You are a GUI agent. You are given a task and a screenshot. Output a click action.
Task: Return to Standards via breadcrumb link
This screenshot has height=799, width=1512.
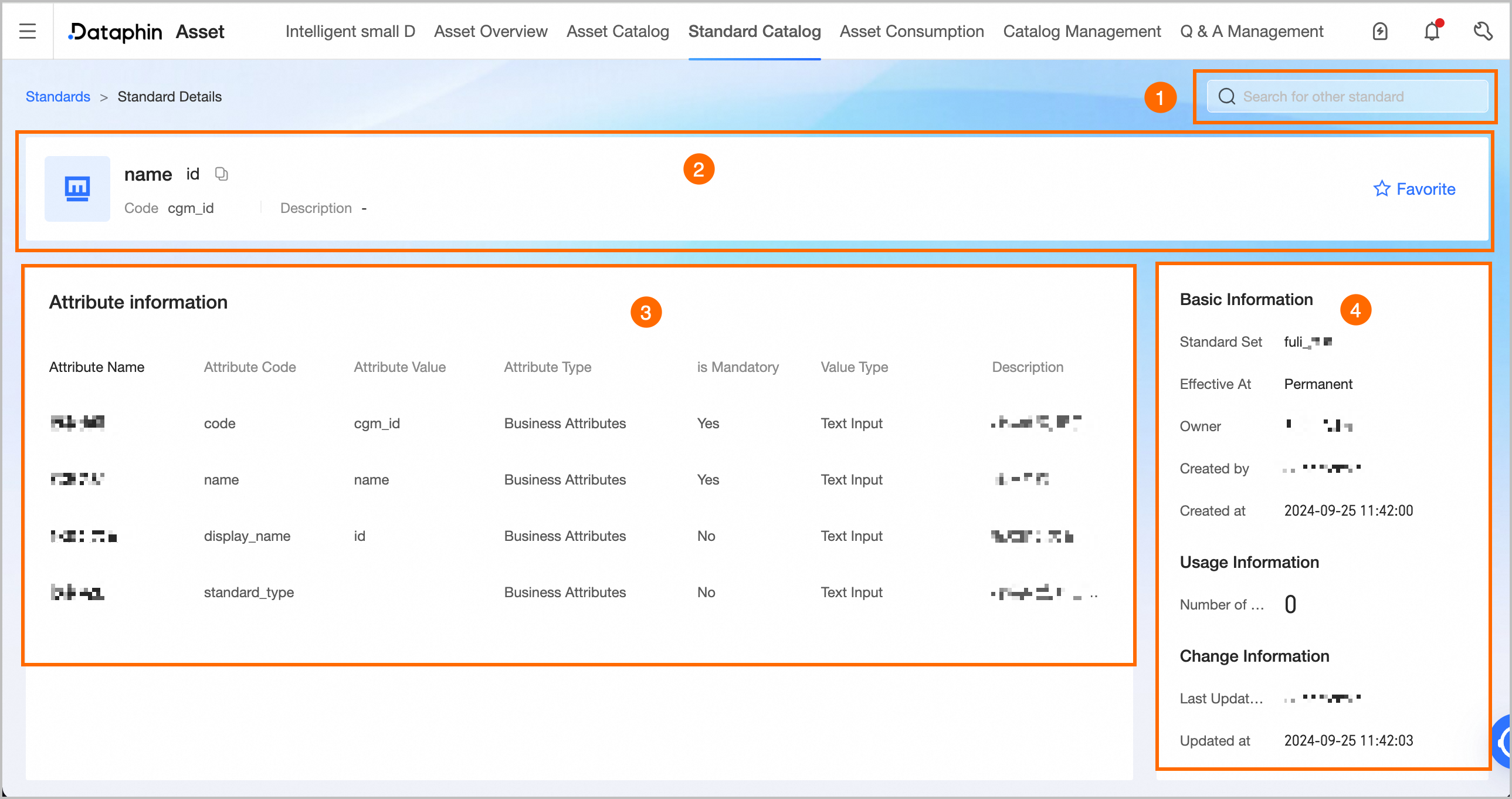(x=57, y=96)
